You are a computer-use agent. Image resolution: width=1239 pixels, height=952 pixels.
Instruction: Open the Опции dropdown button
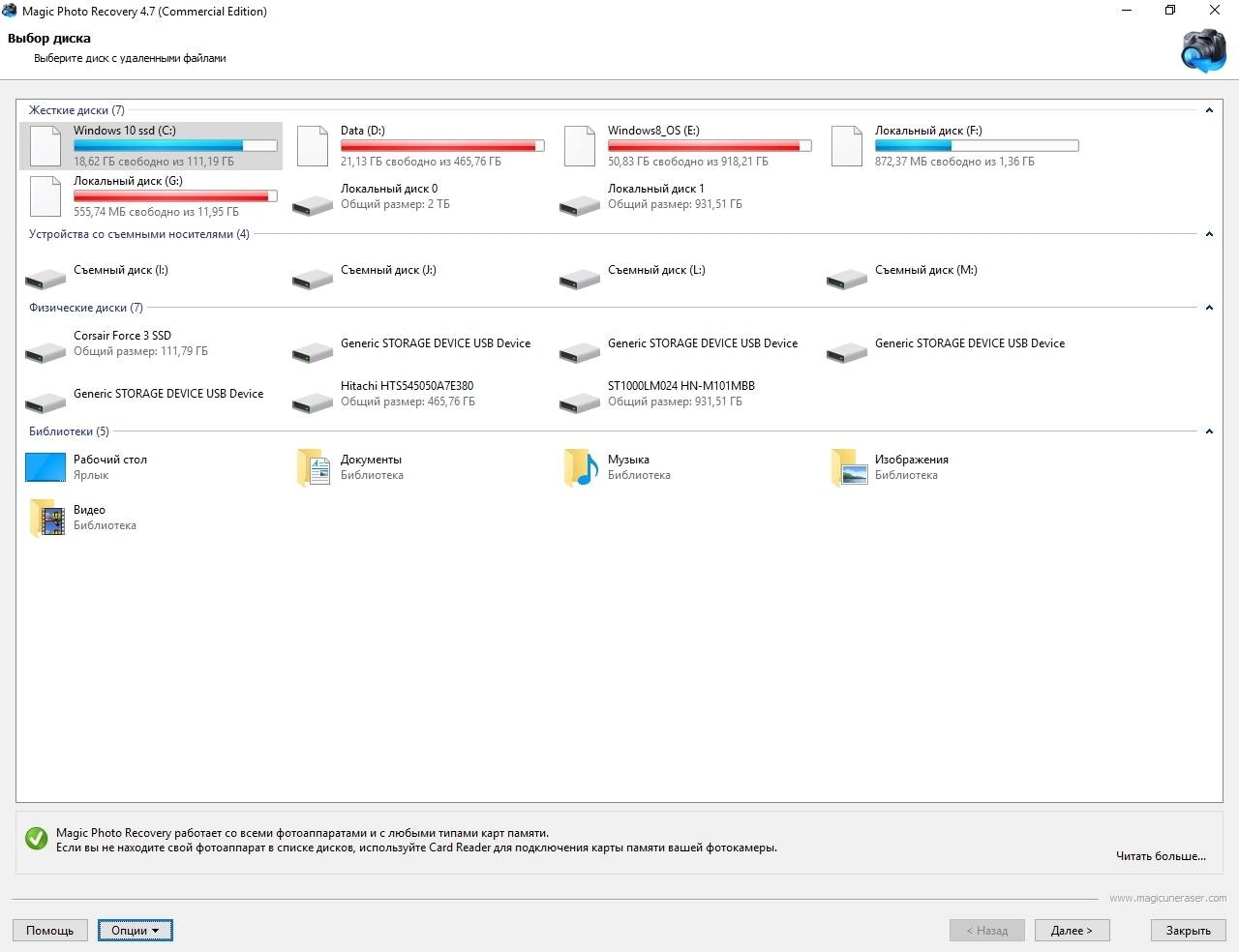point(136,931)
